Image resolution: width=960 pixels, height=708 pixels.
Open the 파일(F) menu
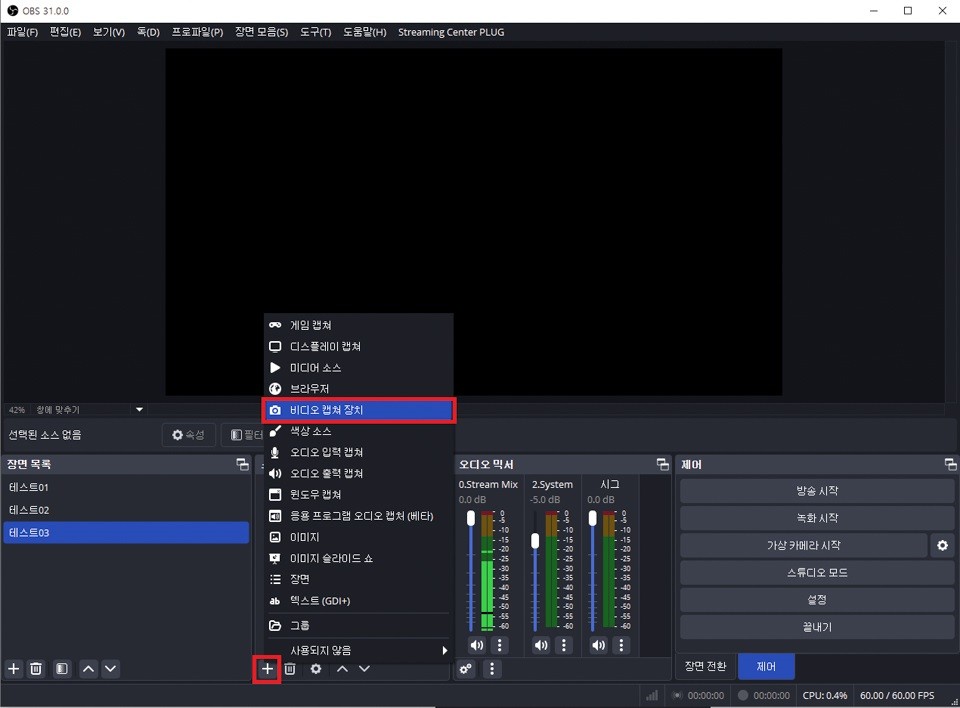tap(22, 32)
